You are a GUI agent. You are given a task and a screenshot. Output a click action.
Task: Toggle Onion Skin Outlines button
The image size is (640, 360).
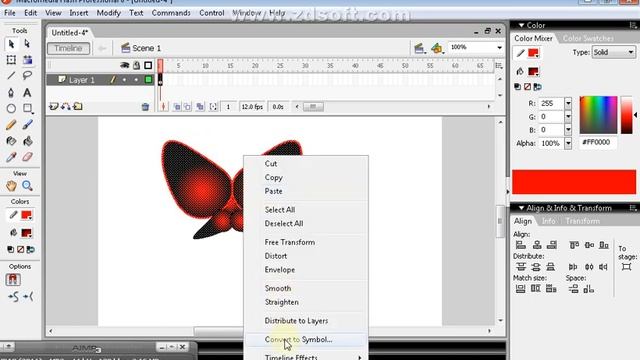[x=187, y=107]
